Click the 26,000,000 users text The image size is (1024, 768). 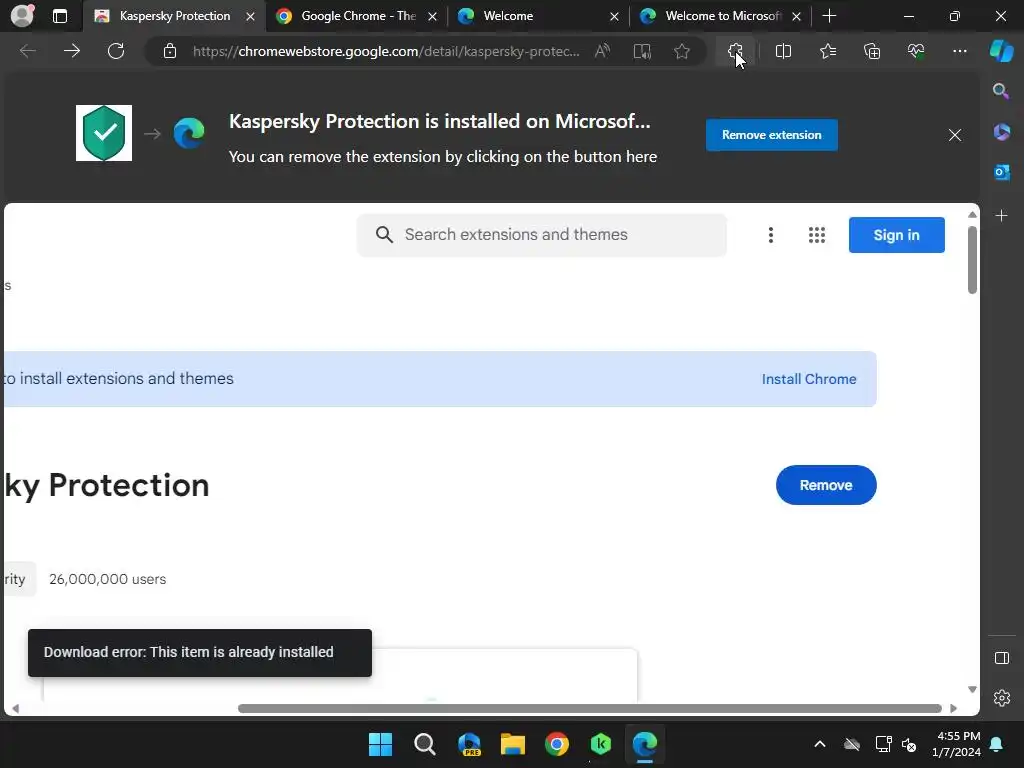[x=108, y=579]
